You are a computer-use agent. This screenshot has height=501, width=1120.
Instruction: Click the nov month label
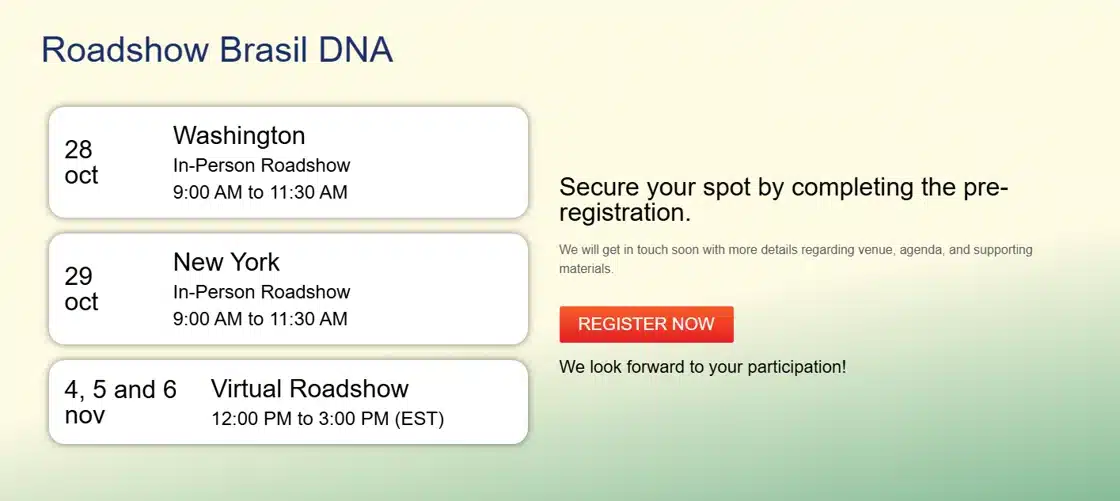[x=84, y=415]
